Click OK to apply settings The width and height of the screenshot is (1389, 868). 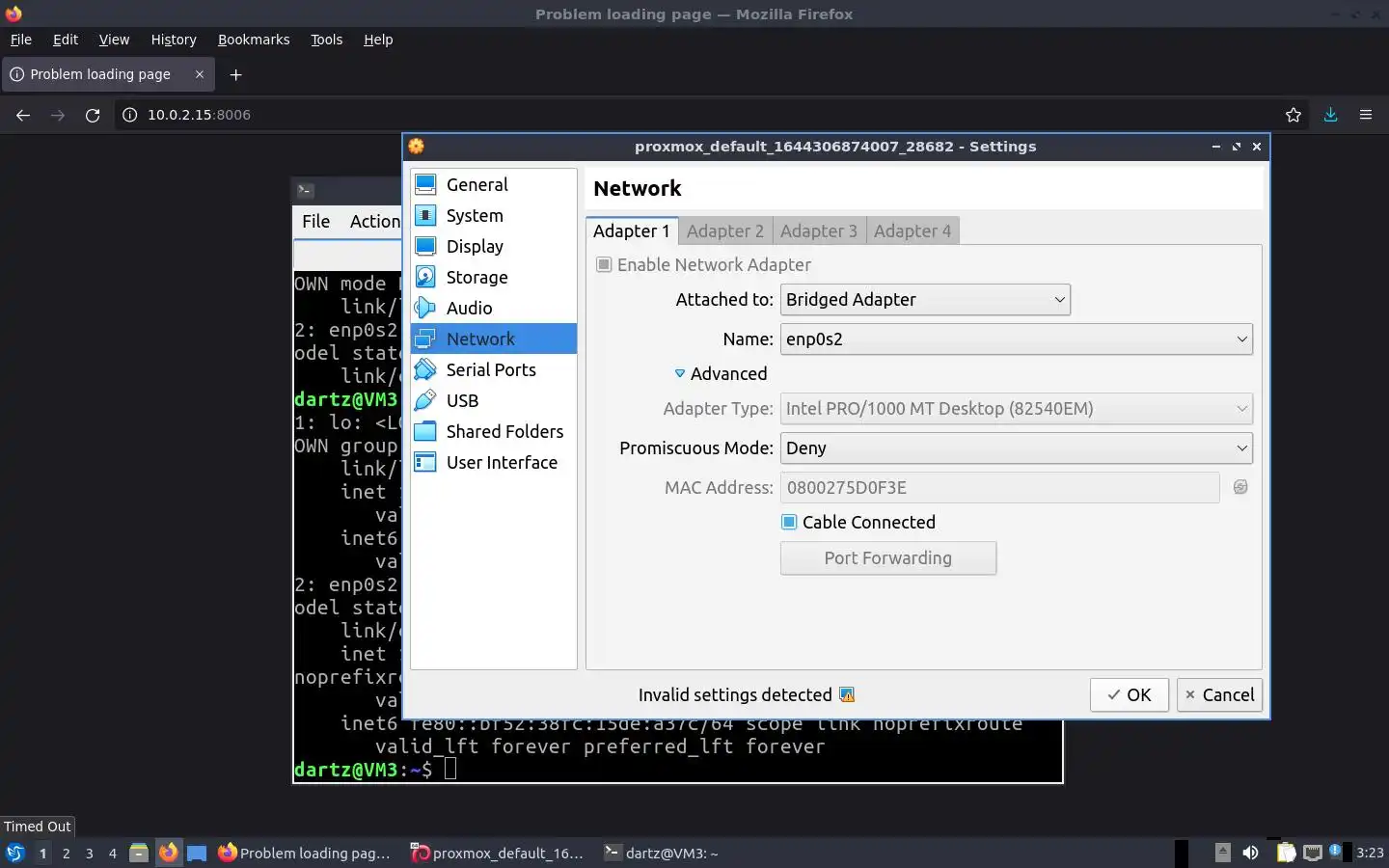(1130, 695)
